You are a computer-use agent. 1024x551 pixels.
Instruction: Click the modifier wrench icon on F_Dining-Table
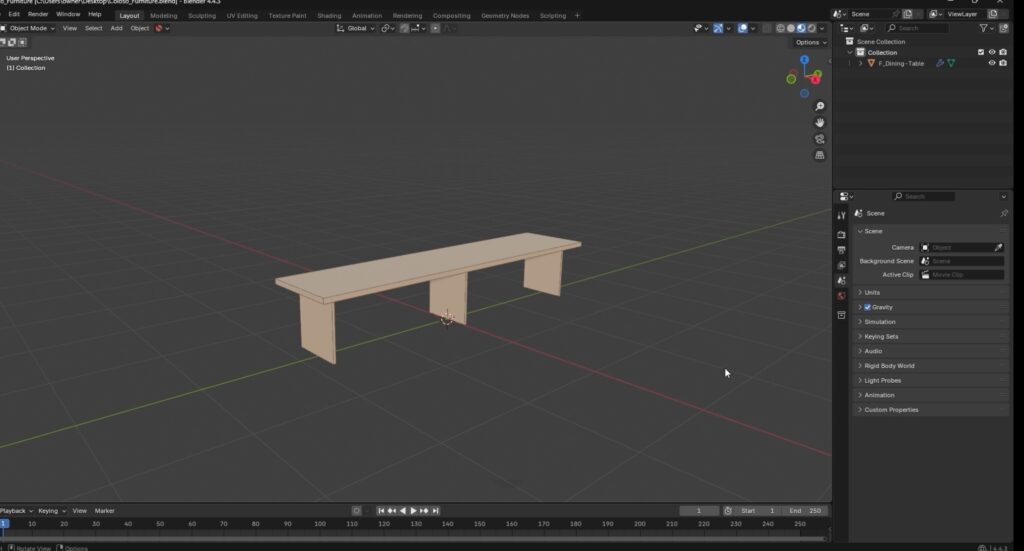point(940,63)
